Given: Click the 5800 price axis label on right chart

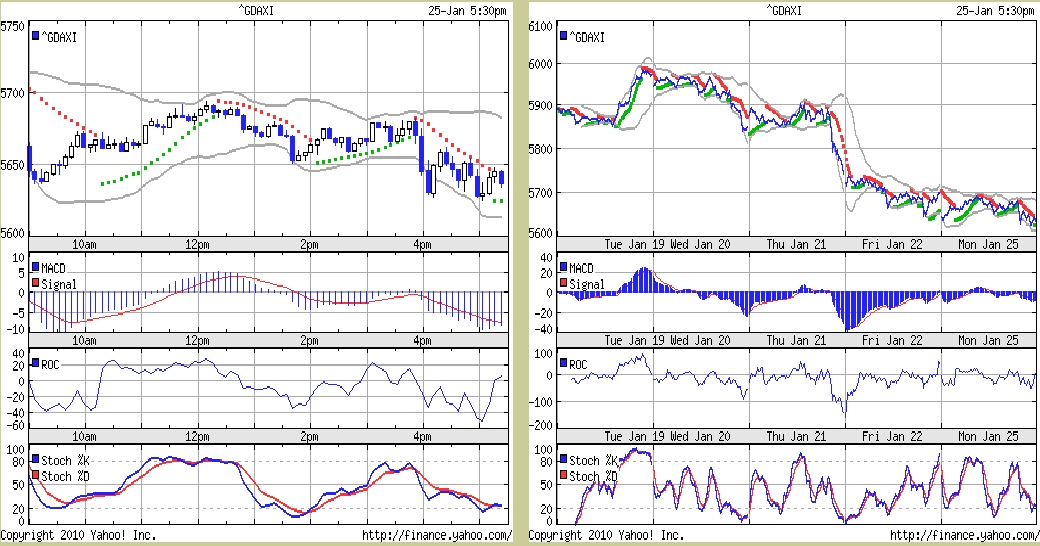Looking at the screenshot, I should pyautogui.click(x=541, y=149).
